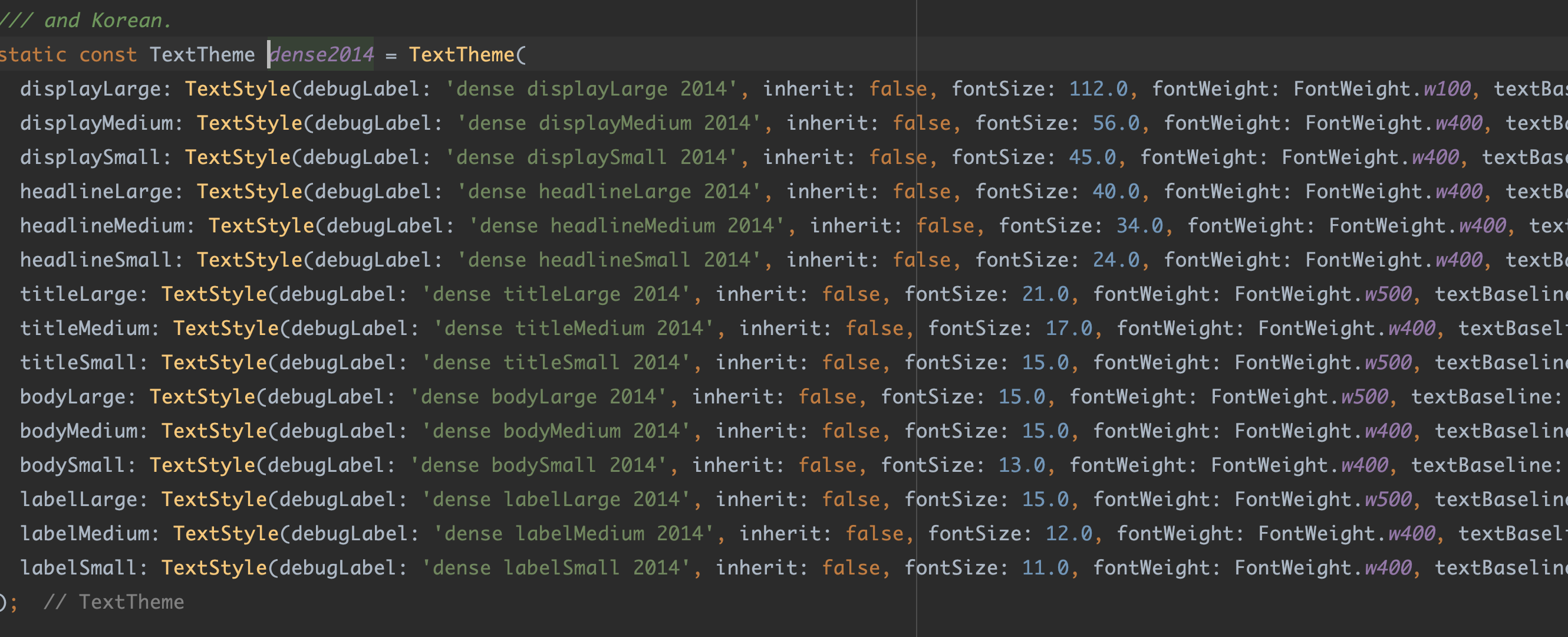The image size is (1568, 637).
Task: Click the 'dense labelSmall 2014' string literal
Action: point(556,567)
